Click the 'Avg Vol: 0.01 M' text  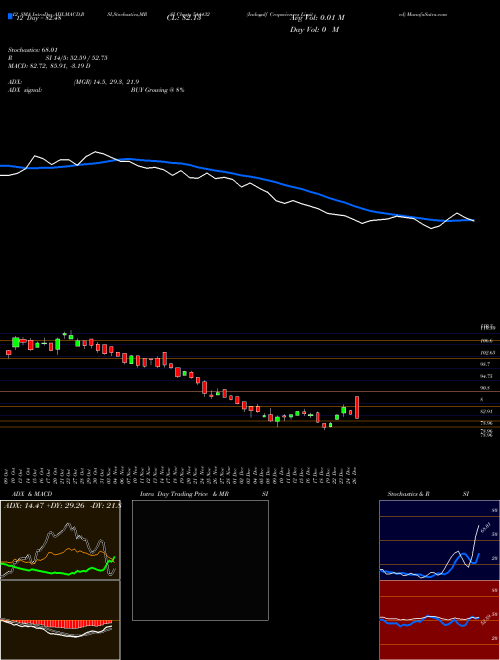[x=317, y=18]
